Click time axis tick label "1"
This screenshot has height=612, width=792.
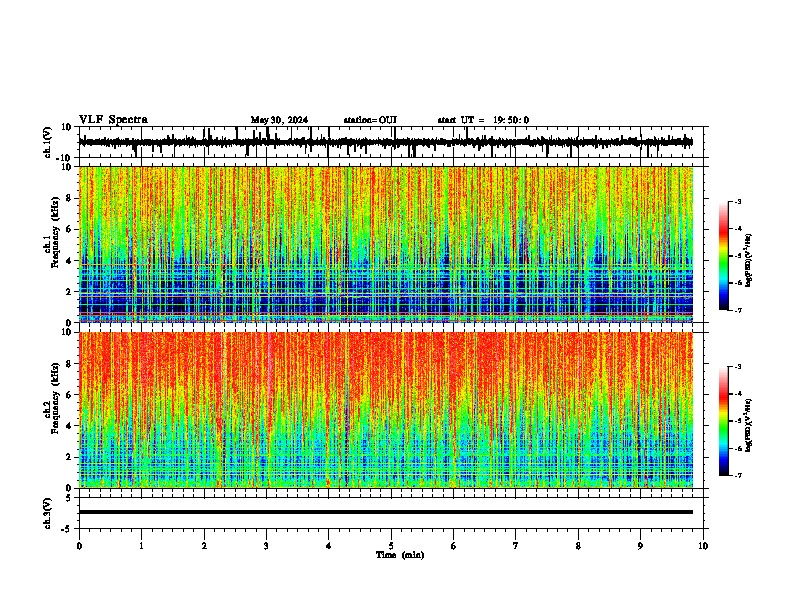pos(142,546)
